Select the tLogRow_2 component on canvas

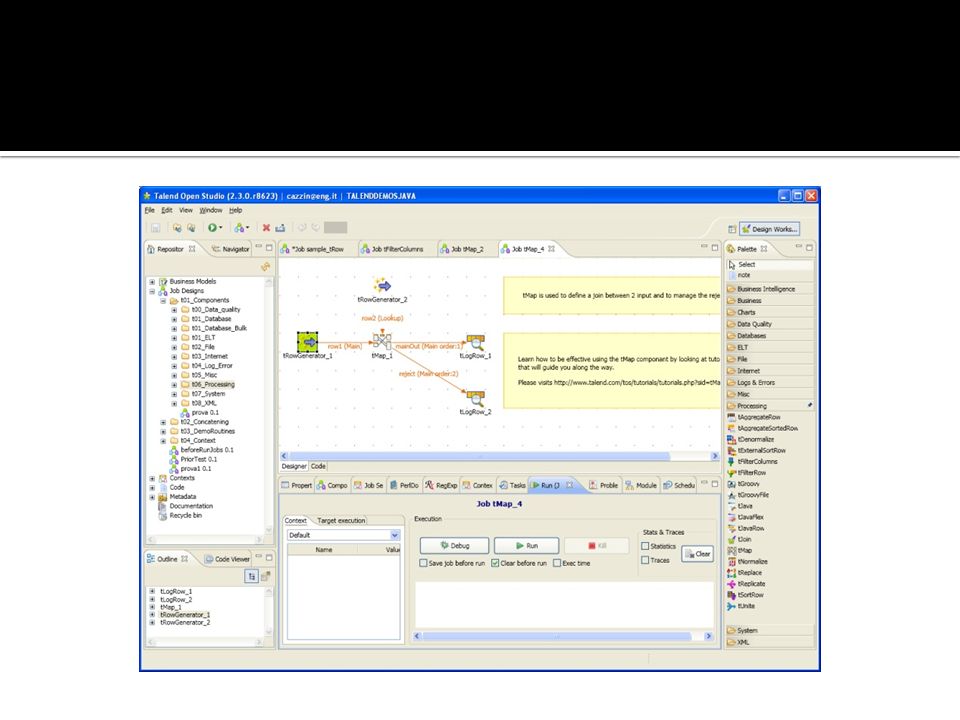click(x=476, y=398)
